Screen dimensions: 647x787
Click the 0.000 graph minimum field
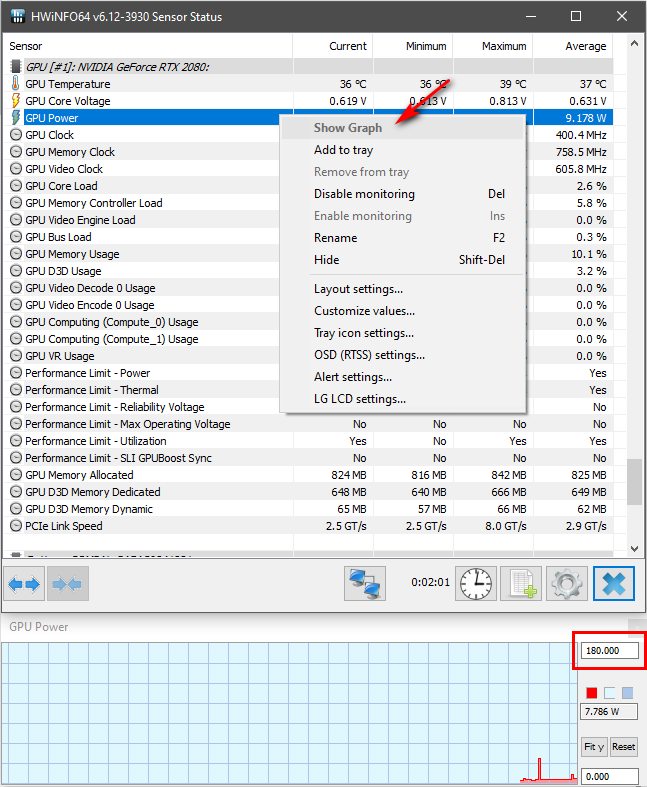609,776
